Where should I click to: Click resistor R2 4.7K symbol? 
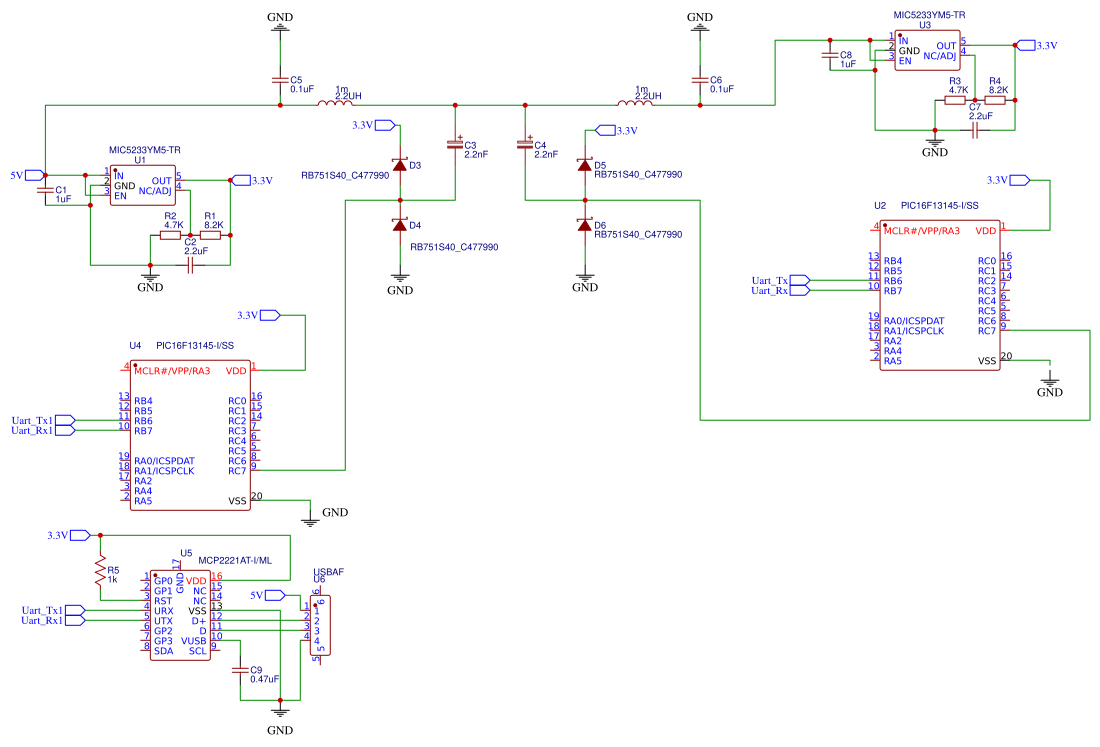point(170,235)
